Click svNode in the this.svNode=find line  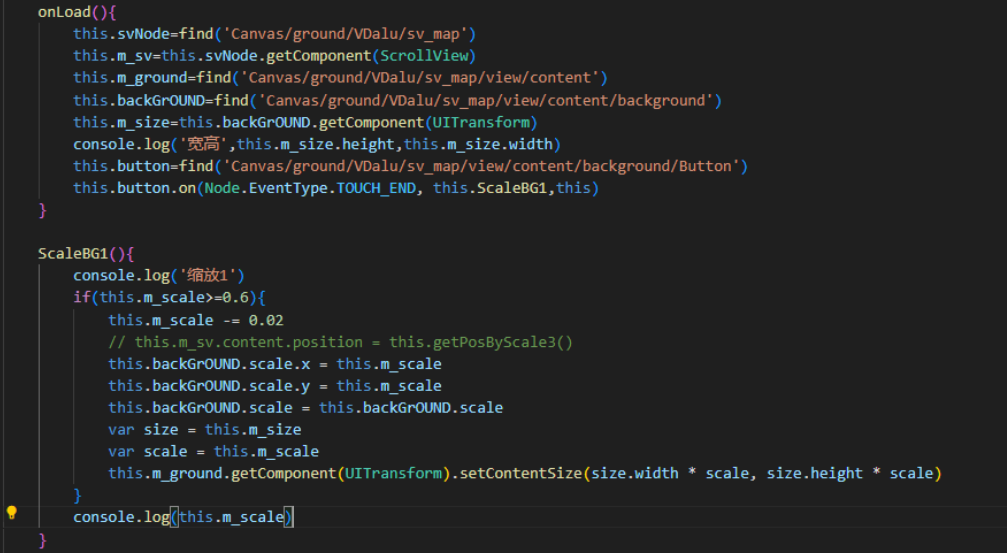[x=143, y=33]
